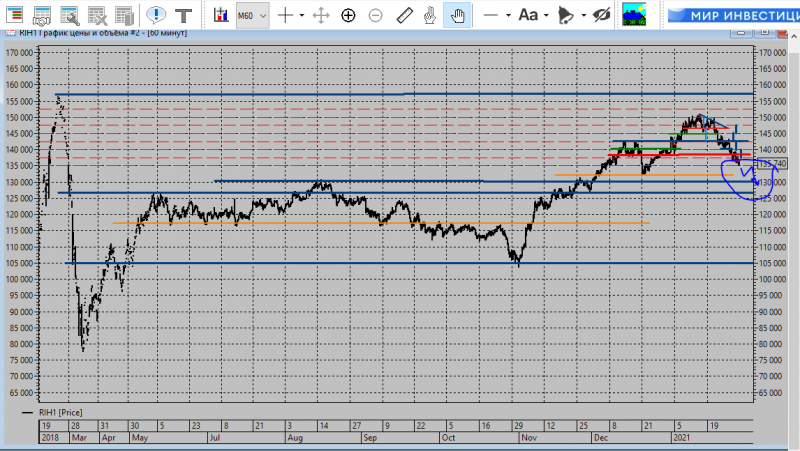This screenshot has width=800, height=451.
Task: Select the text T tool
Action: pos(183,15)
